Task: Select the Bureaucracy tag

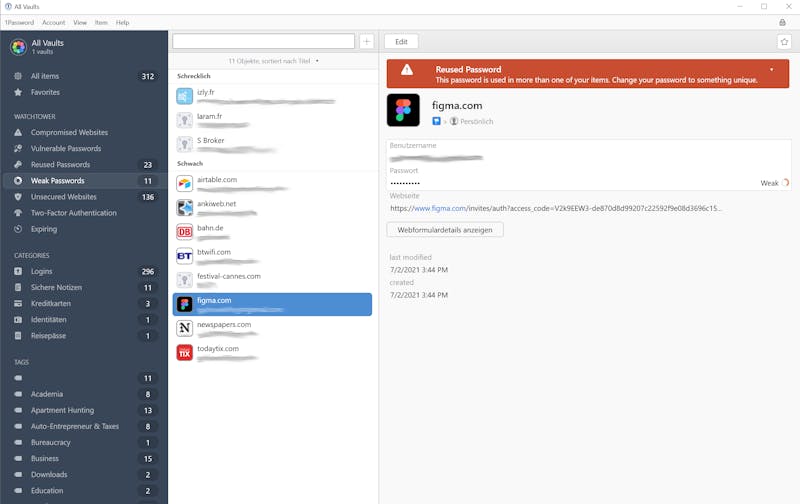Action: (84, 442)
